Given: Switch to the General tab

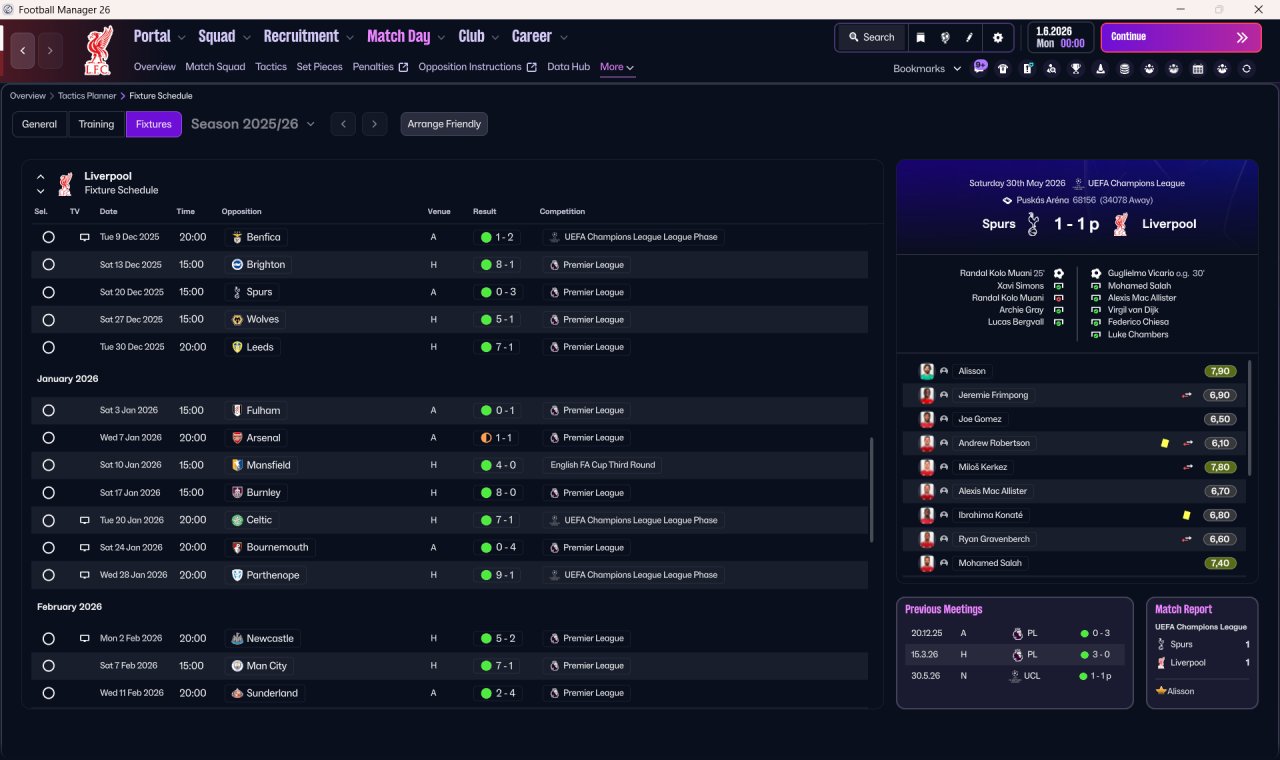Looking at the screenshot, I should click(40, 124).
